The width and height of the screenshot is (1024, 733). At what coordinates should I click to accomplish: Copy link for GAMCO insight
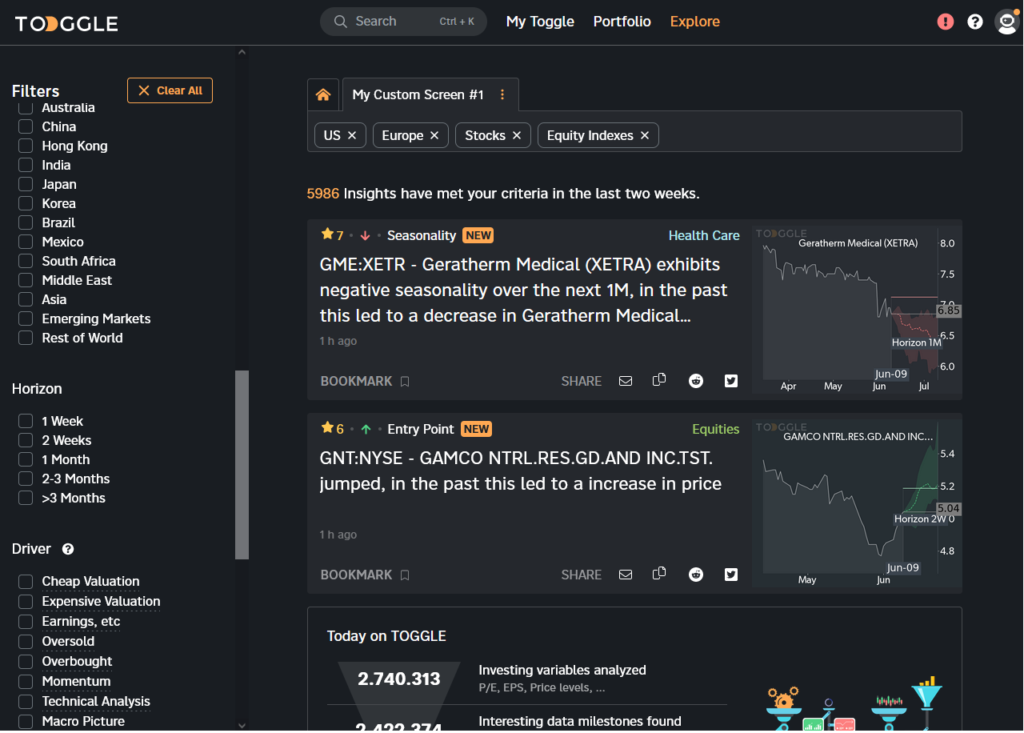click(660, 574)
